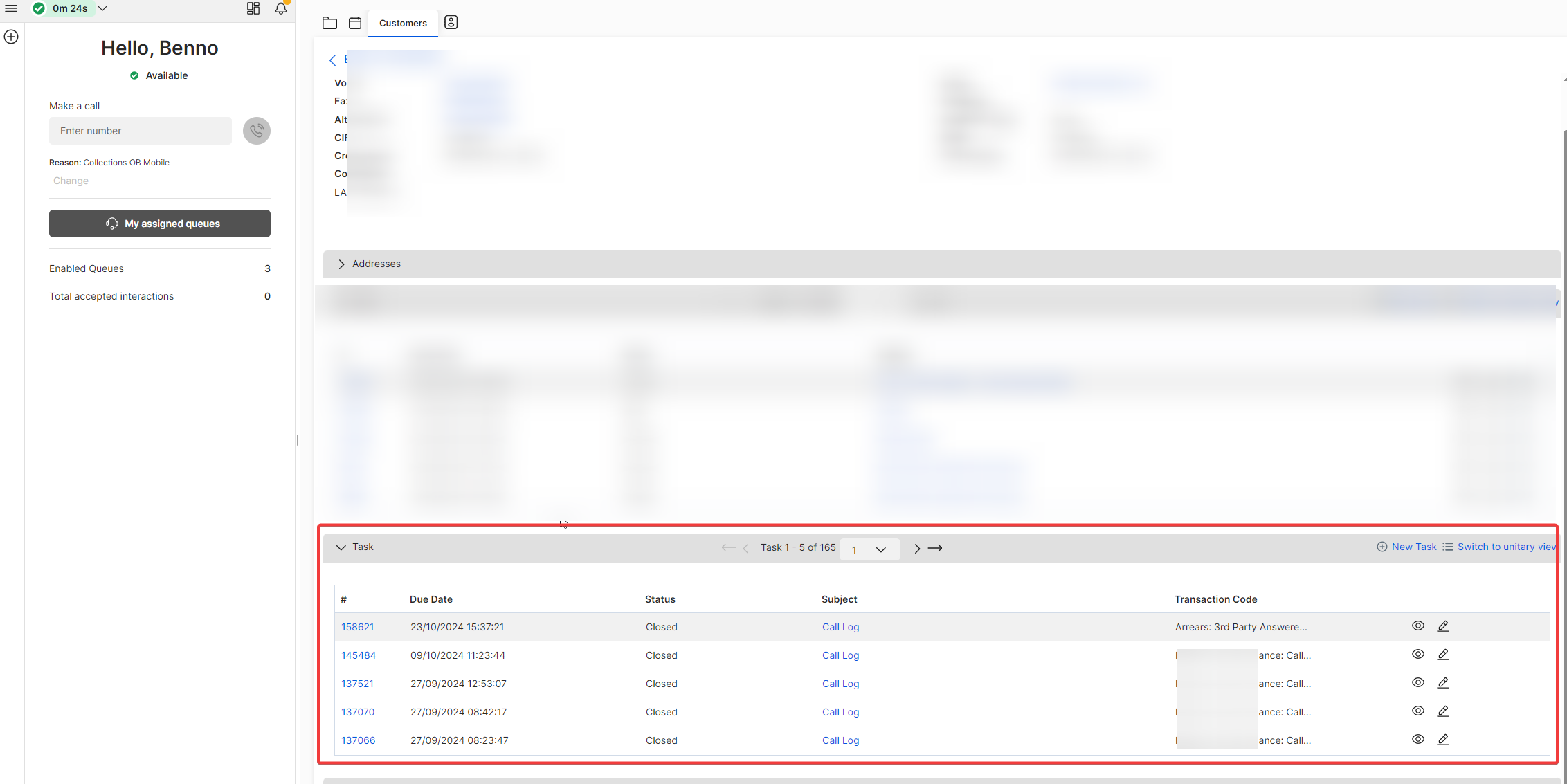The height and width of the screenshot is (784, 1567).
Task: Go to next task page chevron
Action: pos(917,548)
